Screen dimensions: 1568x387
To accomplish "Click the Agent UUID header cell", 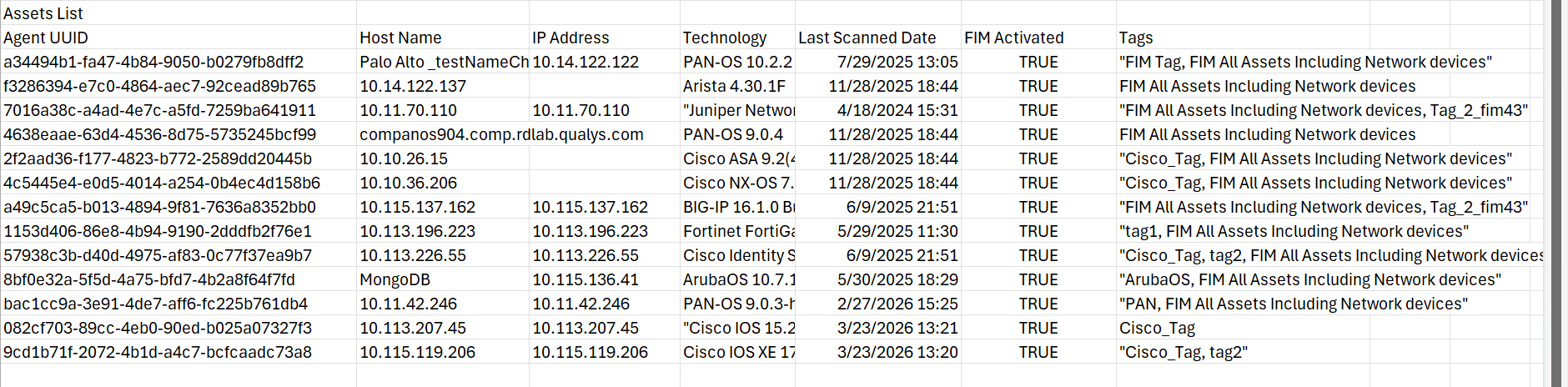I will coord(46,38).
